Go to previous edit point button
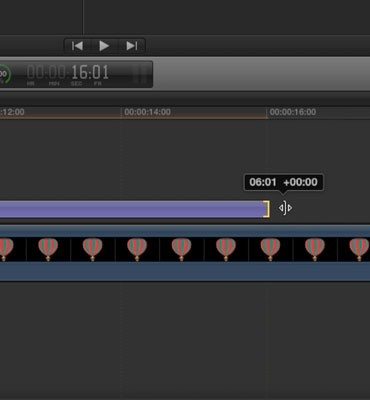 pyautogui.click(x=77, y=46)
